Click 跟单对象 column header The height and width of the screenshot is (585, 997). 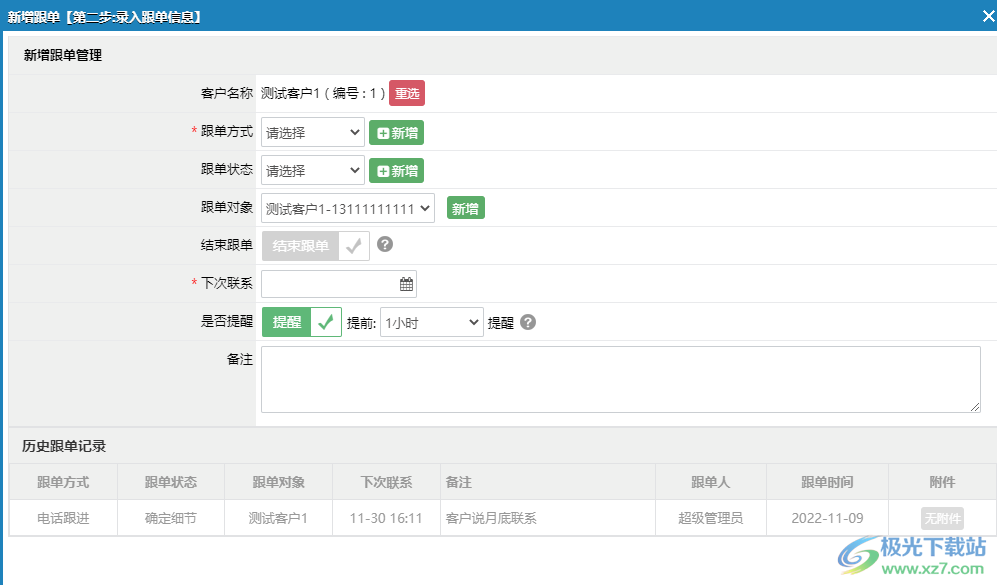pos(278,482)
